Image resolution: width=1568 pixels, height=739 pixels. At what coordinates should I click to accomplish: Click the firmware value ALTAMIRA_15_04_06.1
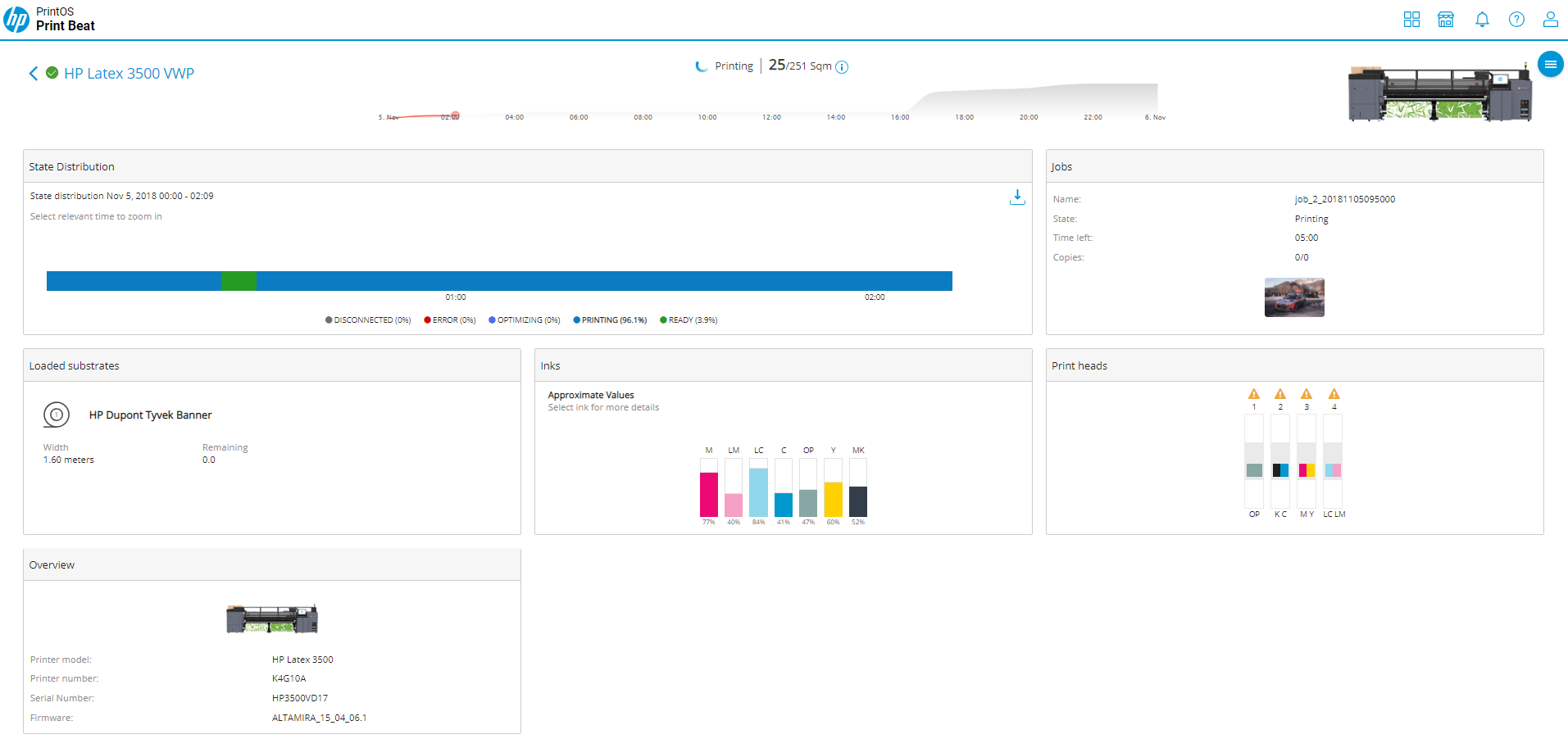point(320,718)
